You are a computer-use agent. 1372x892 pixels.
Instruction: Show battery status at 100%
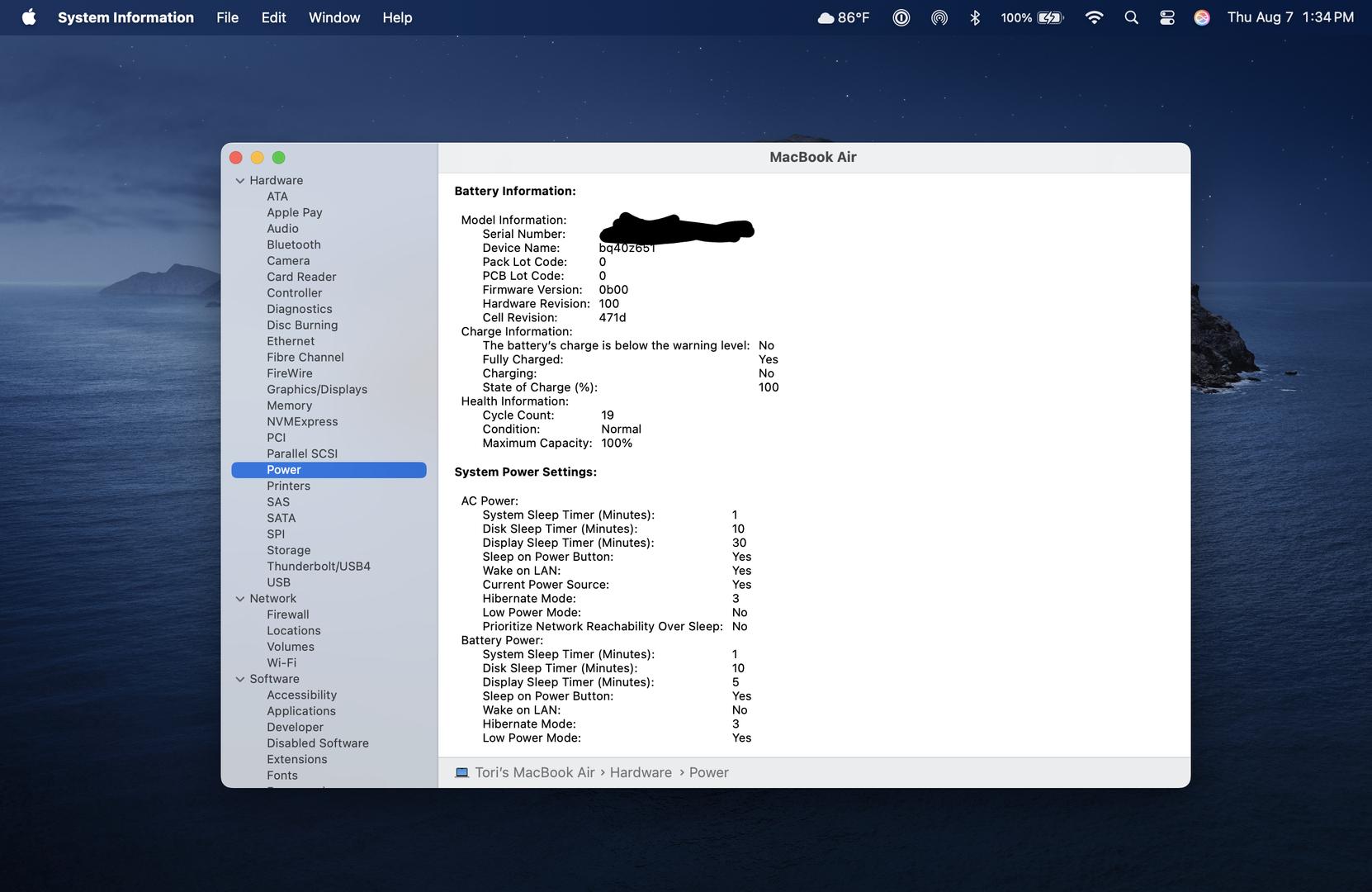point(1032,17)
